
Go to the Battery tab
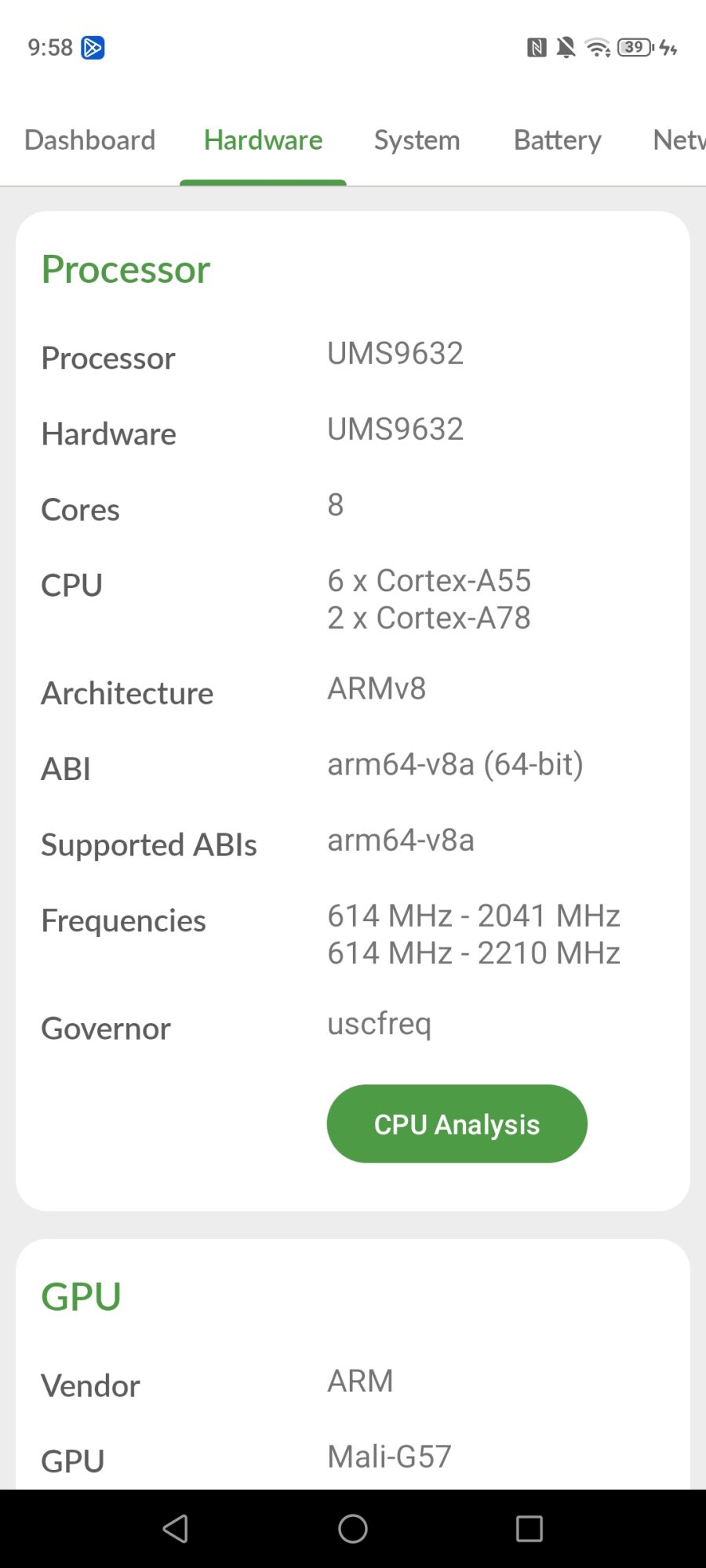click(x=557, y=140)
